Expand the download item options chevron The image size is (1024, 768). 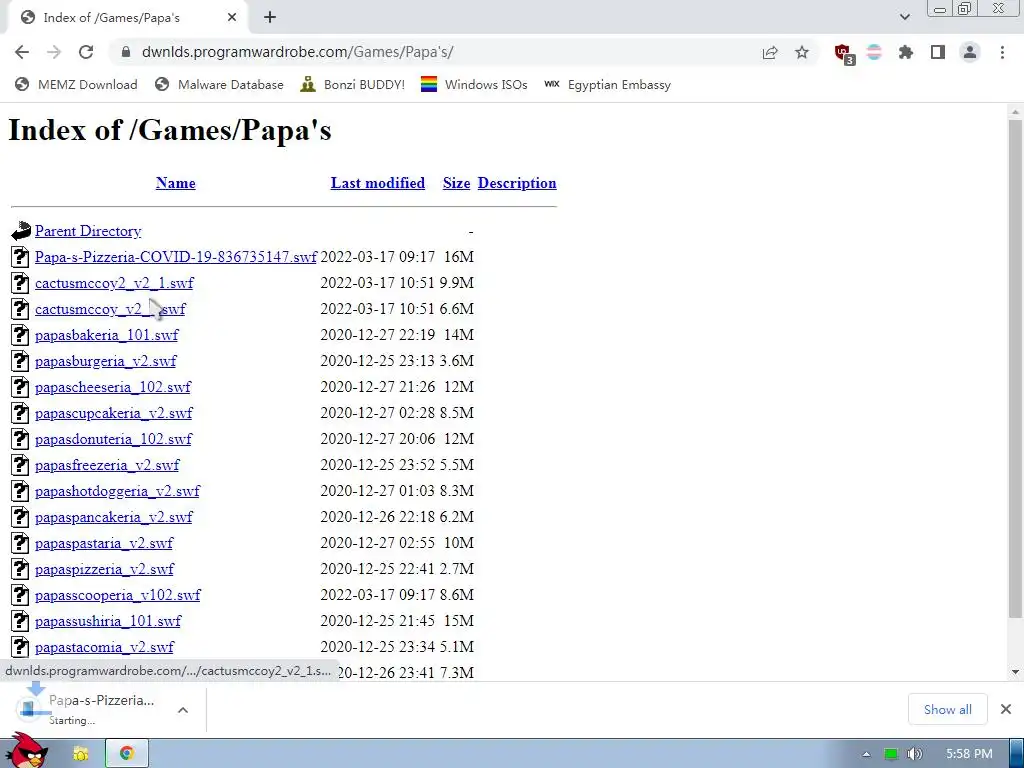click(183, 710)
